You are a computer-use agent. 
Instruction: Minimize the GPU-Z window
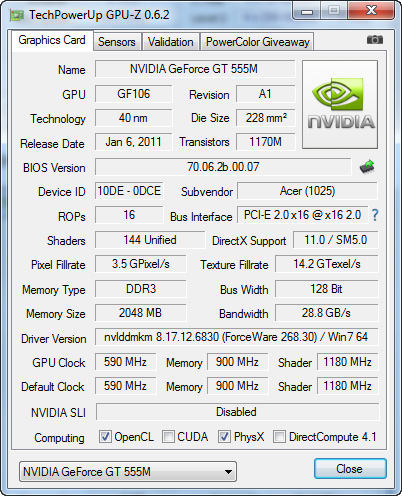pos(307,11)
